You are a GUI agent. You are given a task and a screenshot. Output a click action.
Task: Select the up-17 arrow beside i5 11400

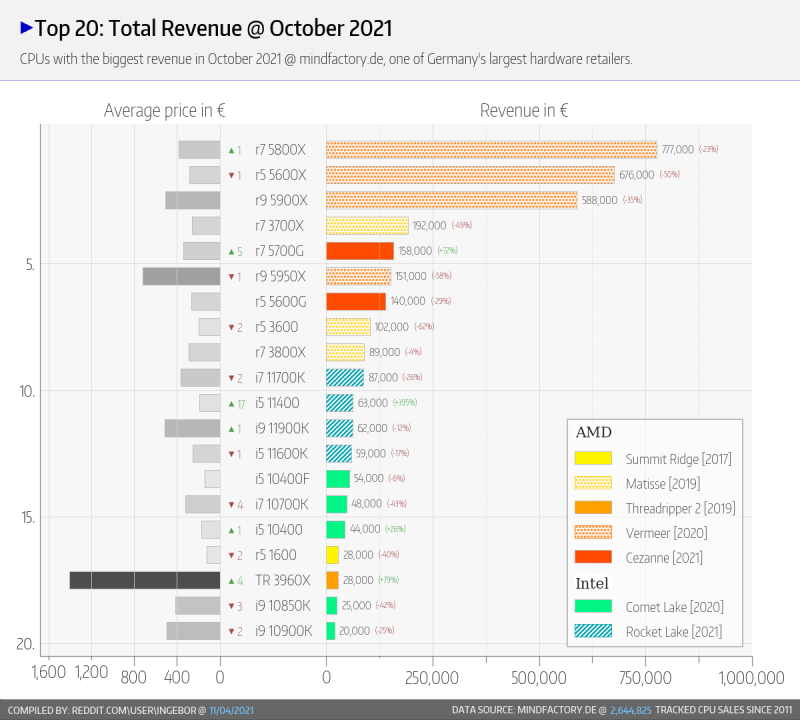tap(232, 404)
